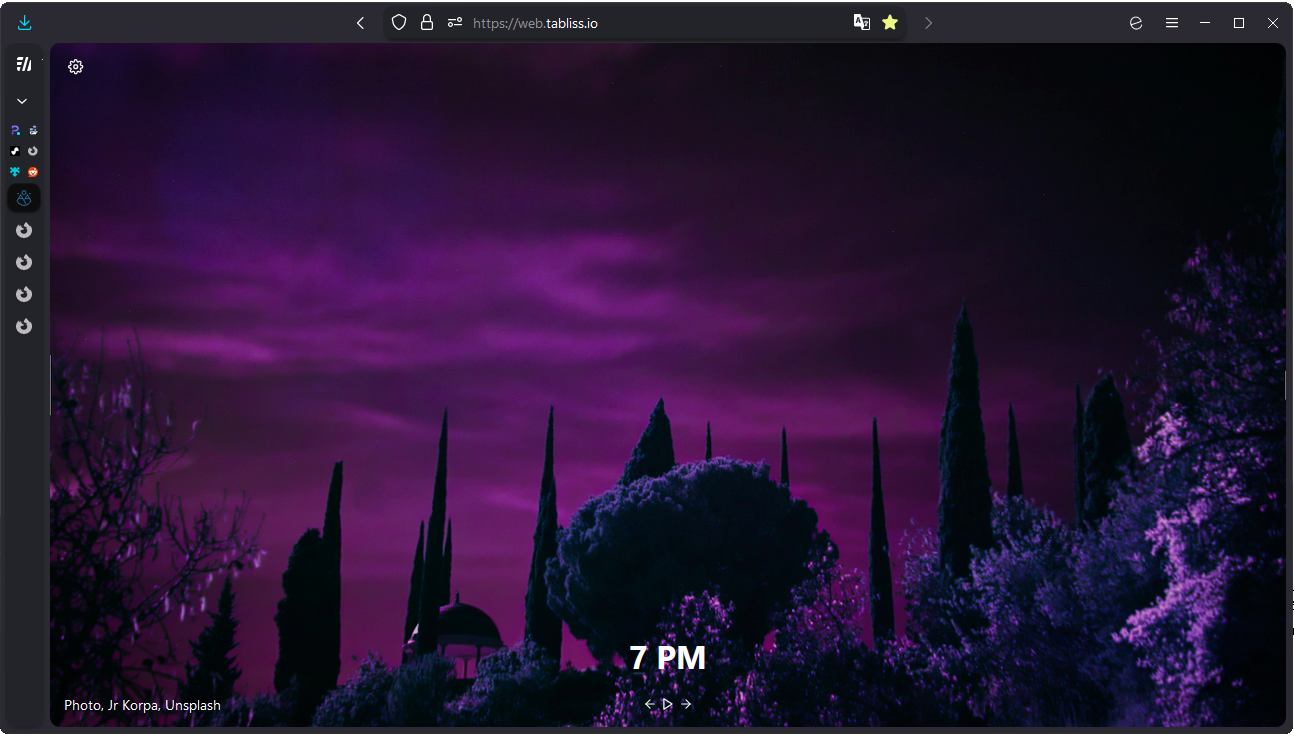Play background photo rotation

coord(667,704)
